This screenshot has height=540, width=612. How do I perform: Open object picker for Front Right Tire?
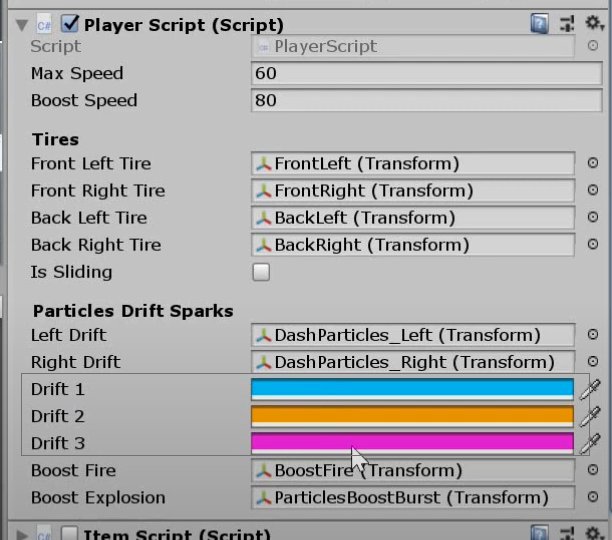[x=592, y=190]
